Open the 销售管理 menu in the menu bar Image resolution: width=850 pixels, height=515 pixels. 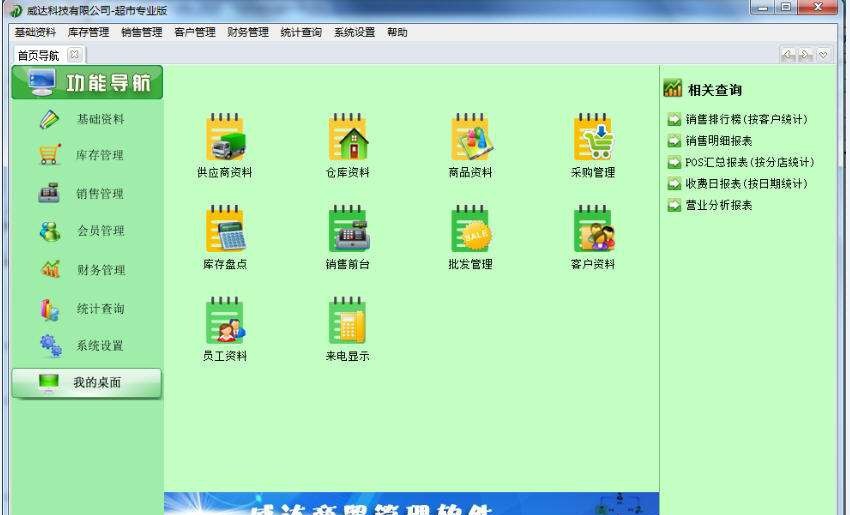pyautogui.click(x=142, y=33)
